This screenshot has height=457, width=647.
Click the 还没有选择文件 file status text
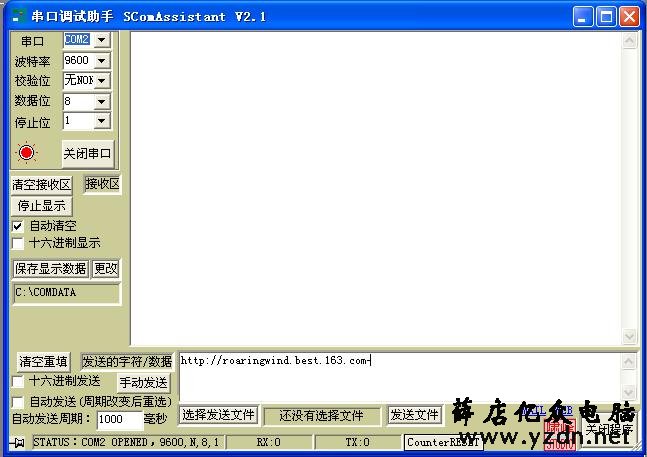[321, 415]
